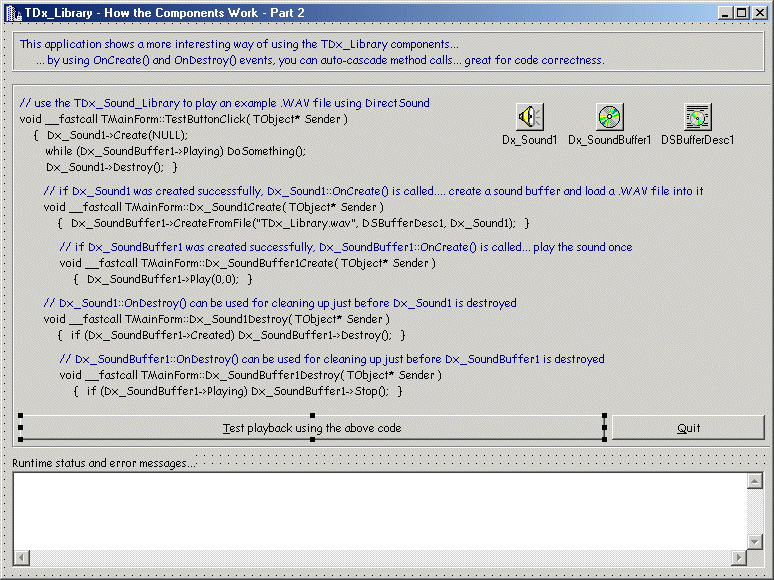Click the memo's vertical scrollbar up arrow
This screenshot has height=580, width=774.
[755, 481]
